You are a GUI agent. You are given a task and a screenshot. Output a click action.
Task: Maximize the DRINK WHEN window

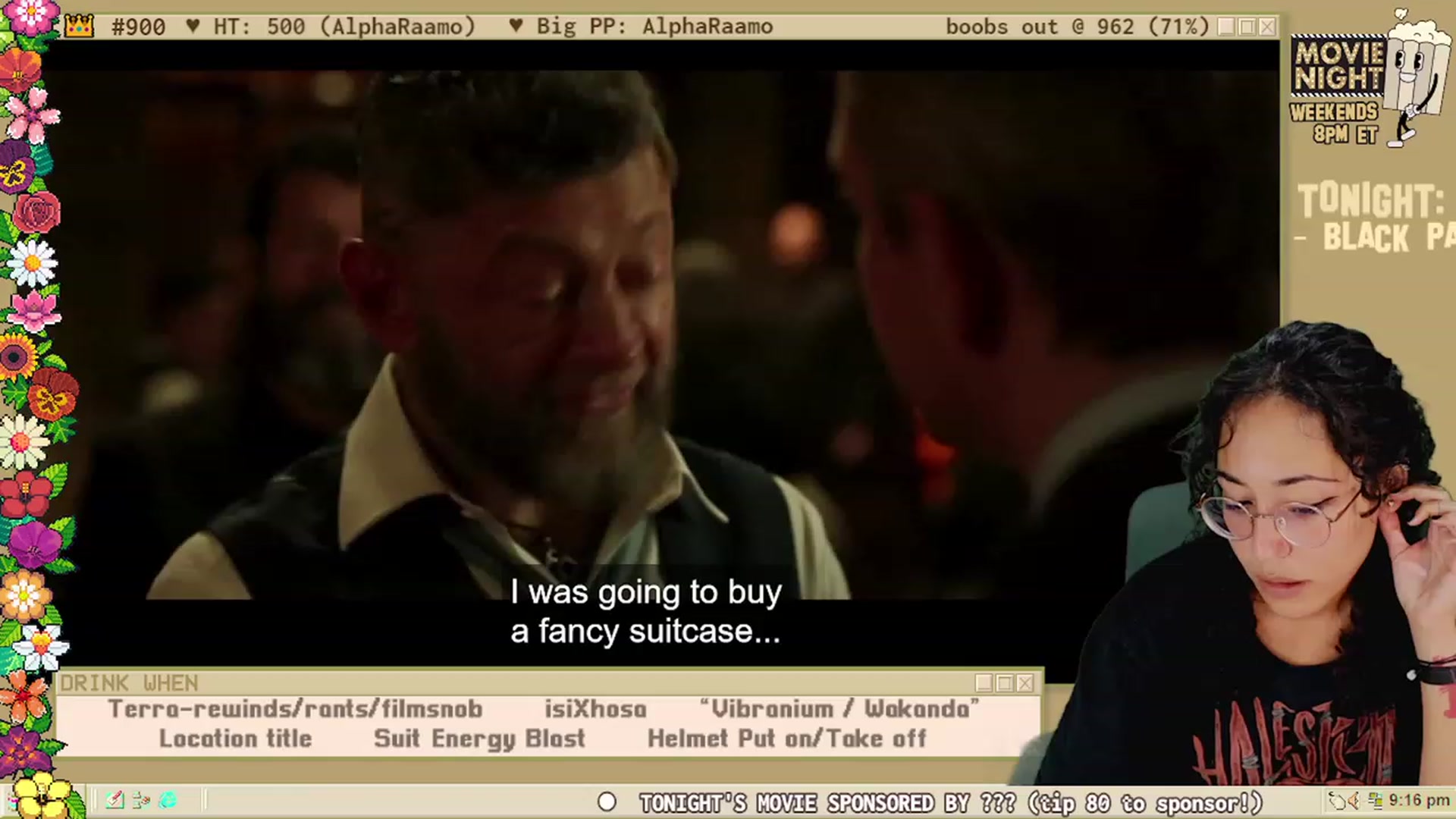click(x=1005, y=683)
